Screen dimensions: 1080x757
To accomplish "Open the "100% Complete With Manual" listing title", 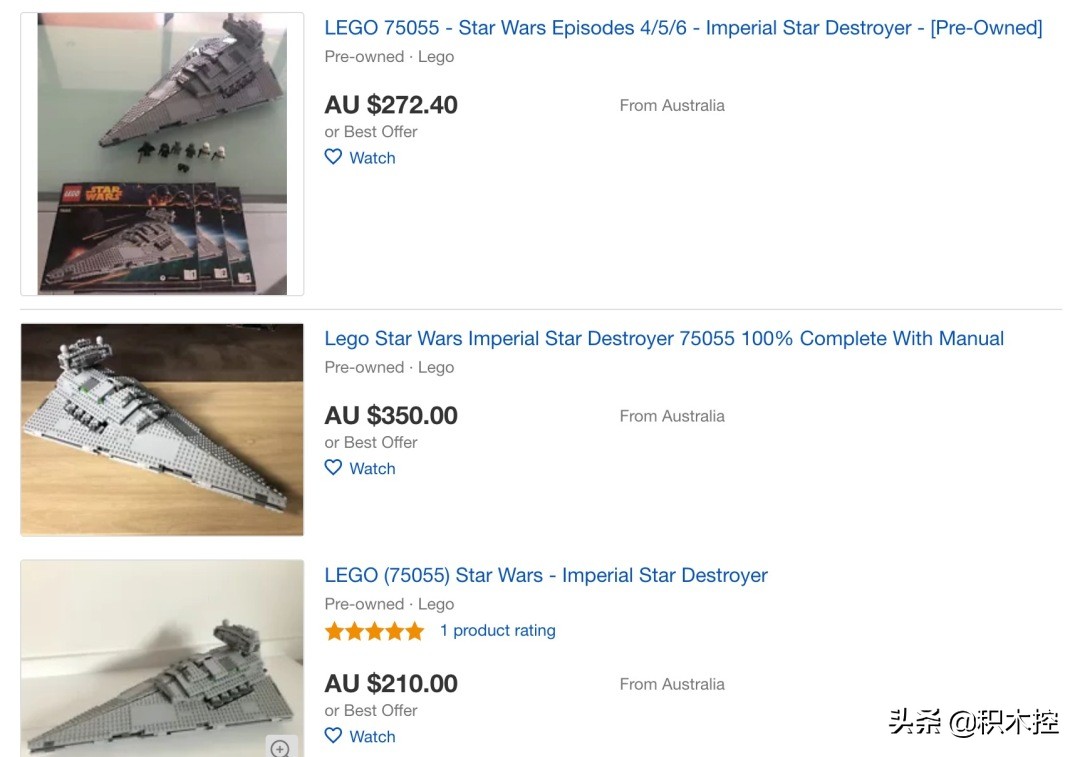I will tap(664, 339).
